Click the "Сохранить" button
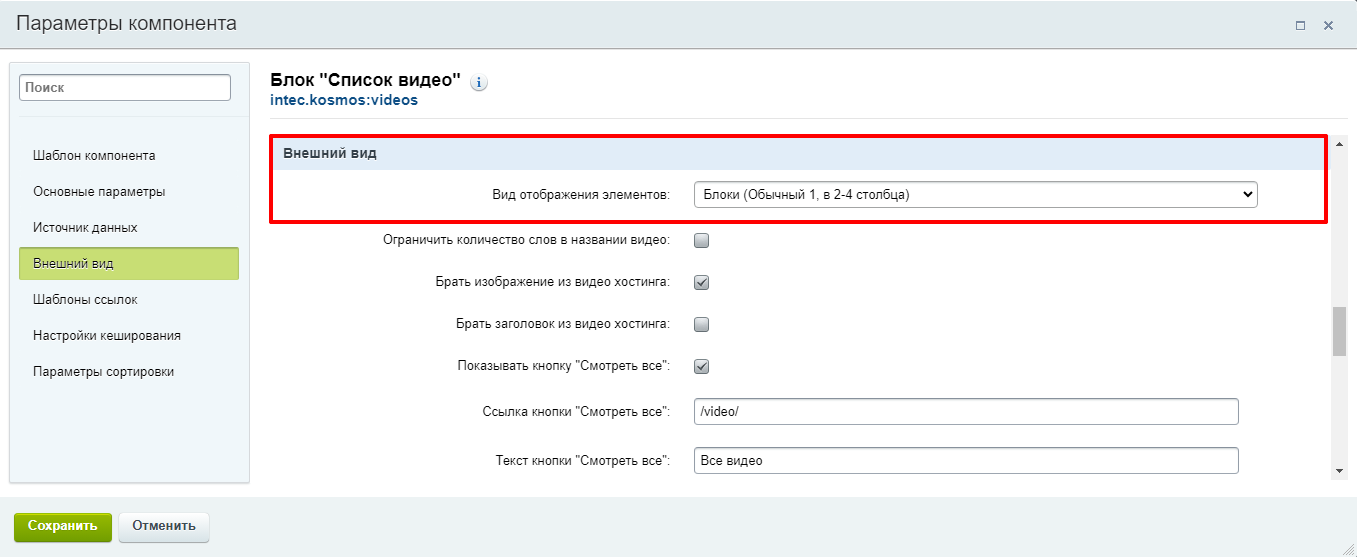Screen dimensions: 1357x557 coord(62,526)
